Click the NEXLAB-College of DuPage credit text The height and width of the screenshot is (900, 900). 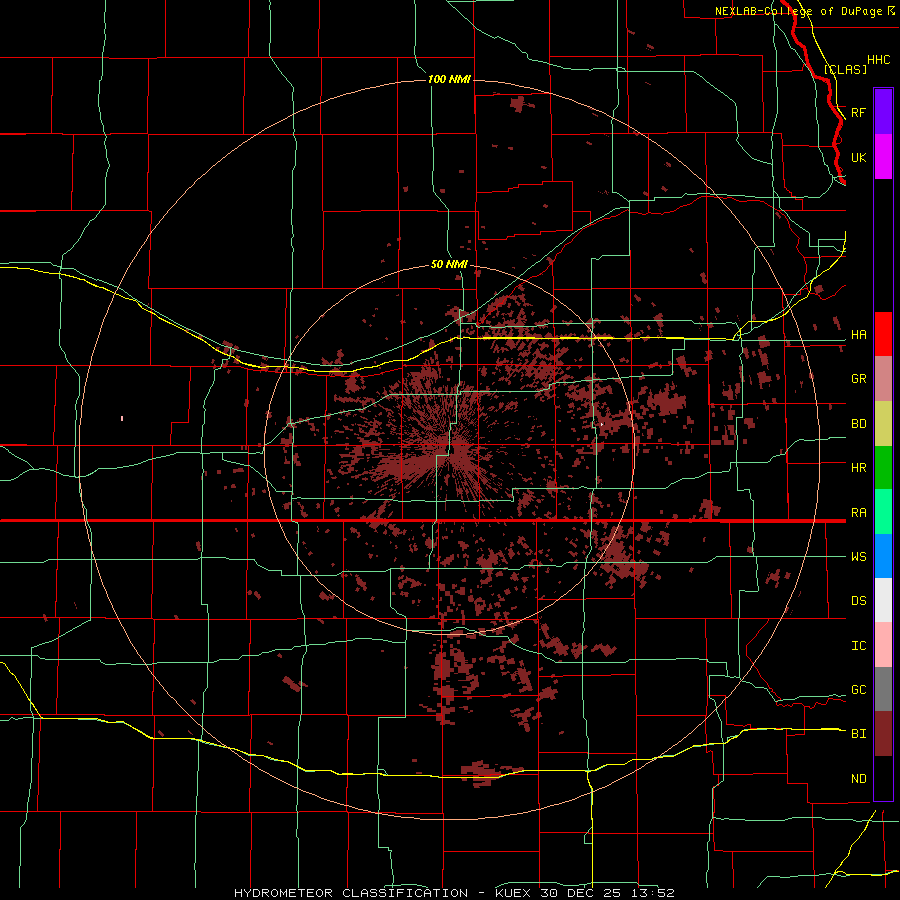798,11
